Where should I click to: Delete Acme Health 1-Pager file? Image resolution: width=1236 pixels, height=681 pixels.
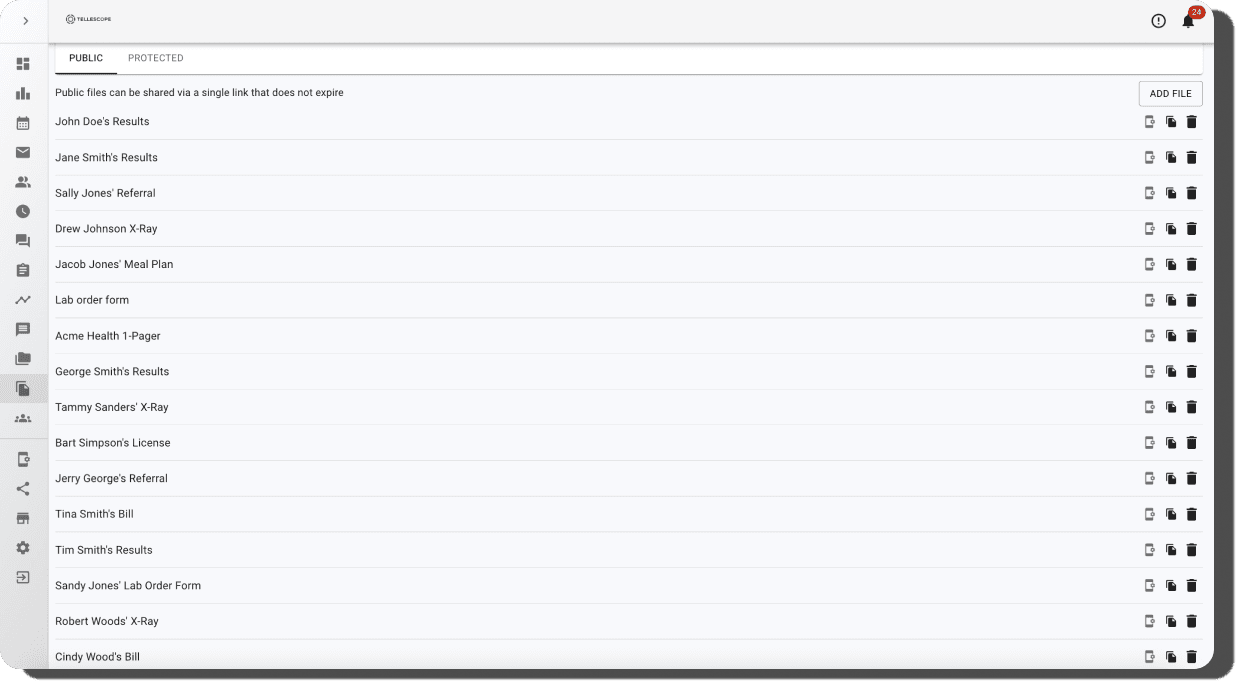[x=1191, y=336]
